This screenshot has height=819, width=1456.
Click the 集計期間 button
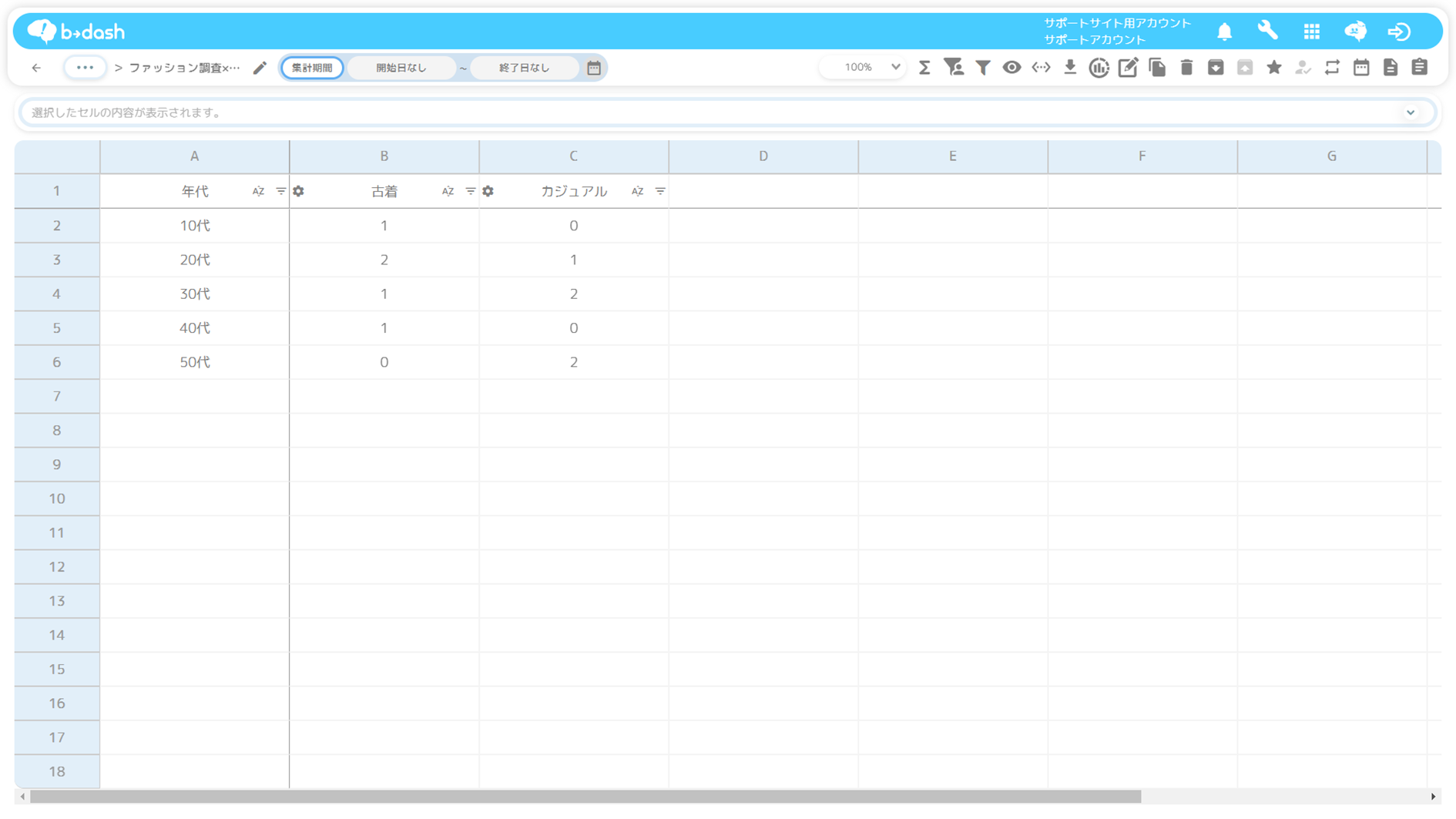[x=312, y=68]
